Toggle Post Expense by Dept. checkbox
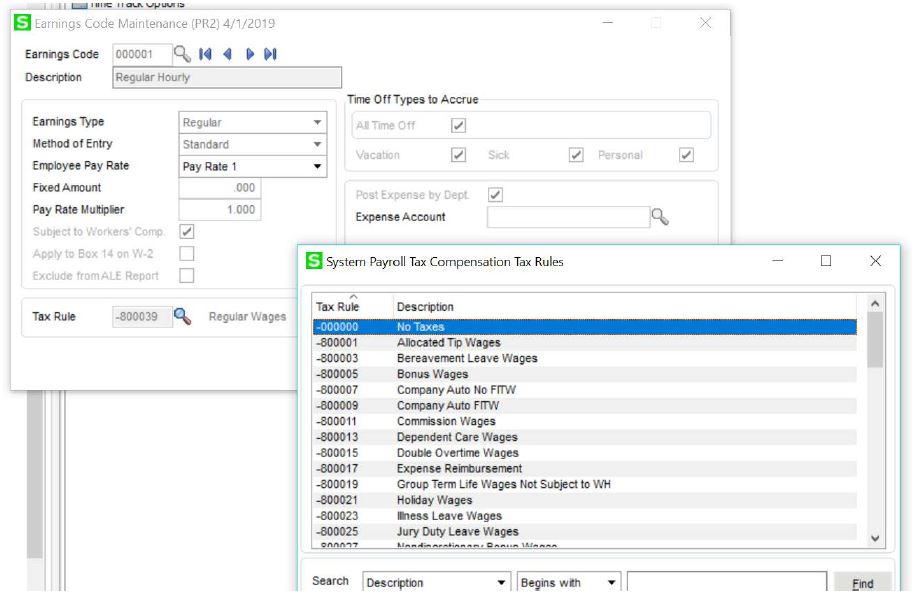 tap(495, 194)
